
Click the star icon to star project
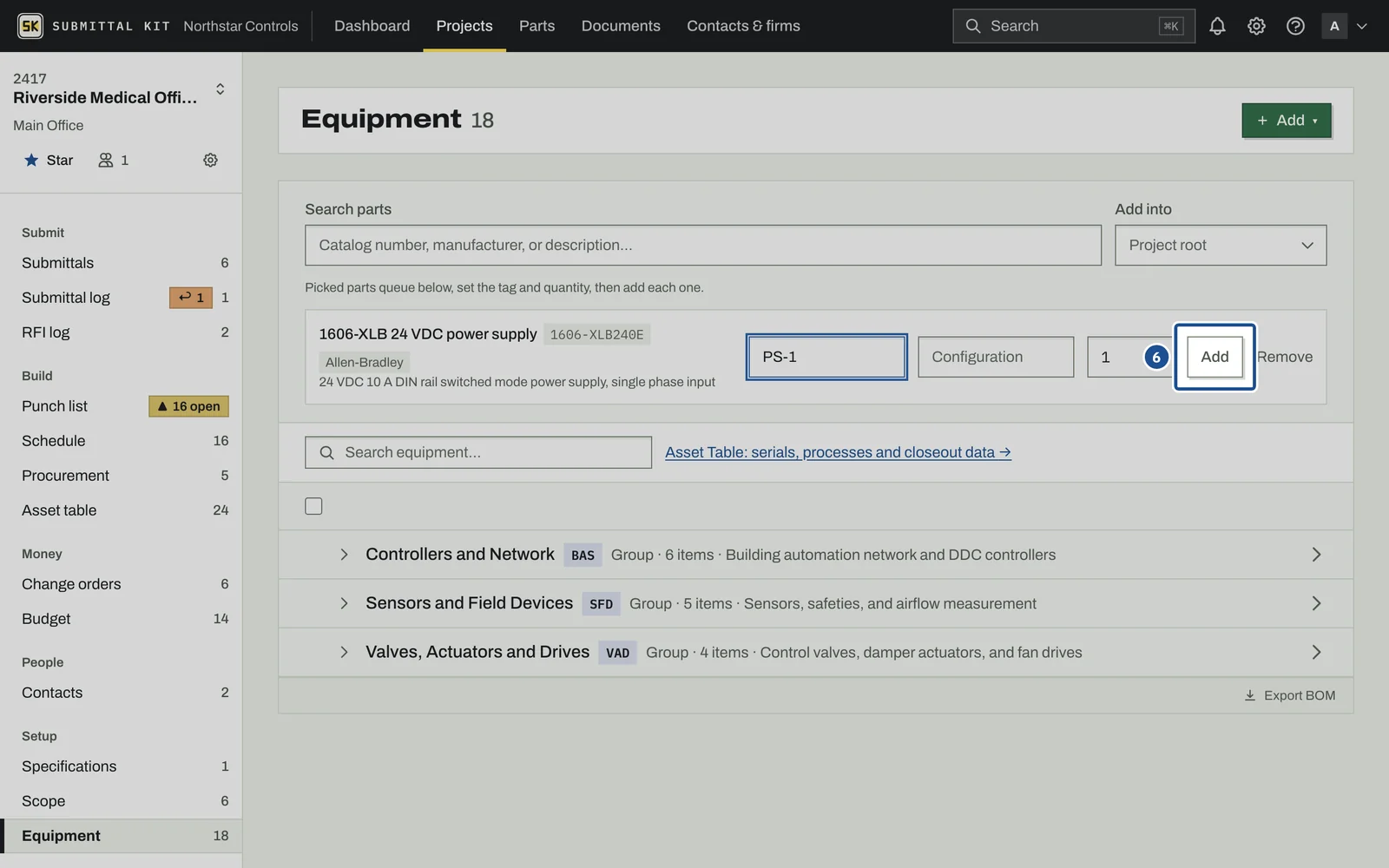pos(31,160)
